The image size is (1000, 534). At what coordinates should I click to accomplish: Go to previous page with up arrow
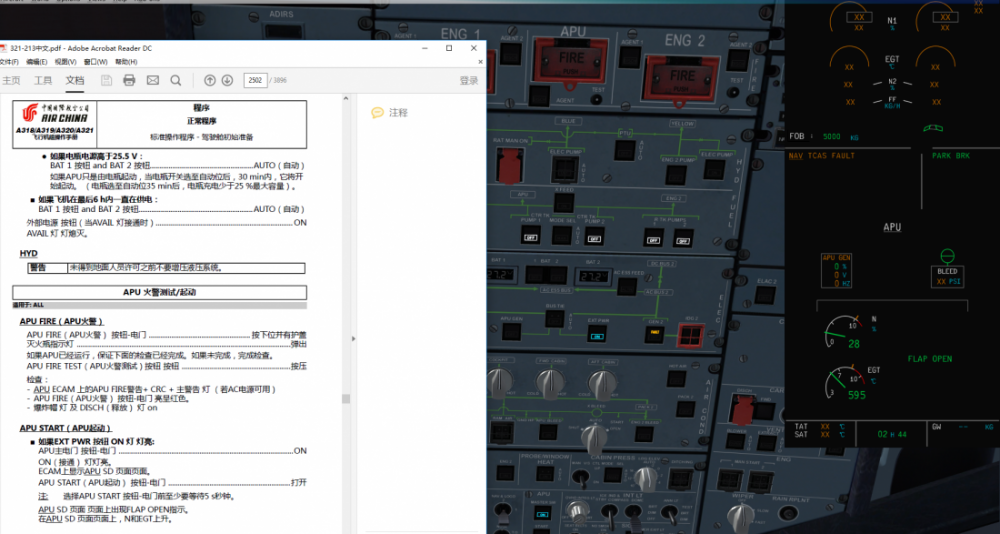point(210,80)
